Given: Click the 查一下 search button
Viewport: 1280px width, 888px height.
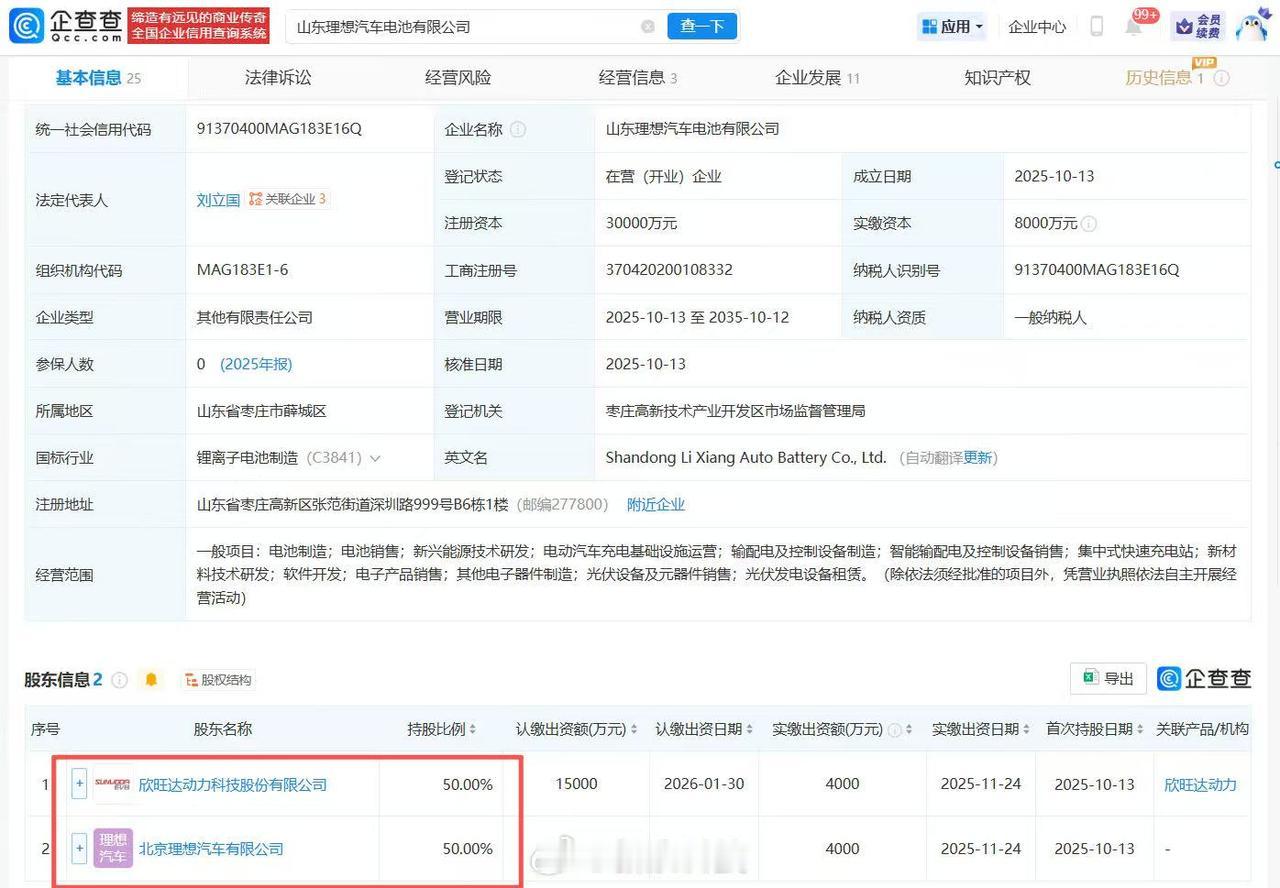Looking at the screenshot, I should point(702,27).
